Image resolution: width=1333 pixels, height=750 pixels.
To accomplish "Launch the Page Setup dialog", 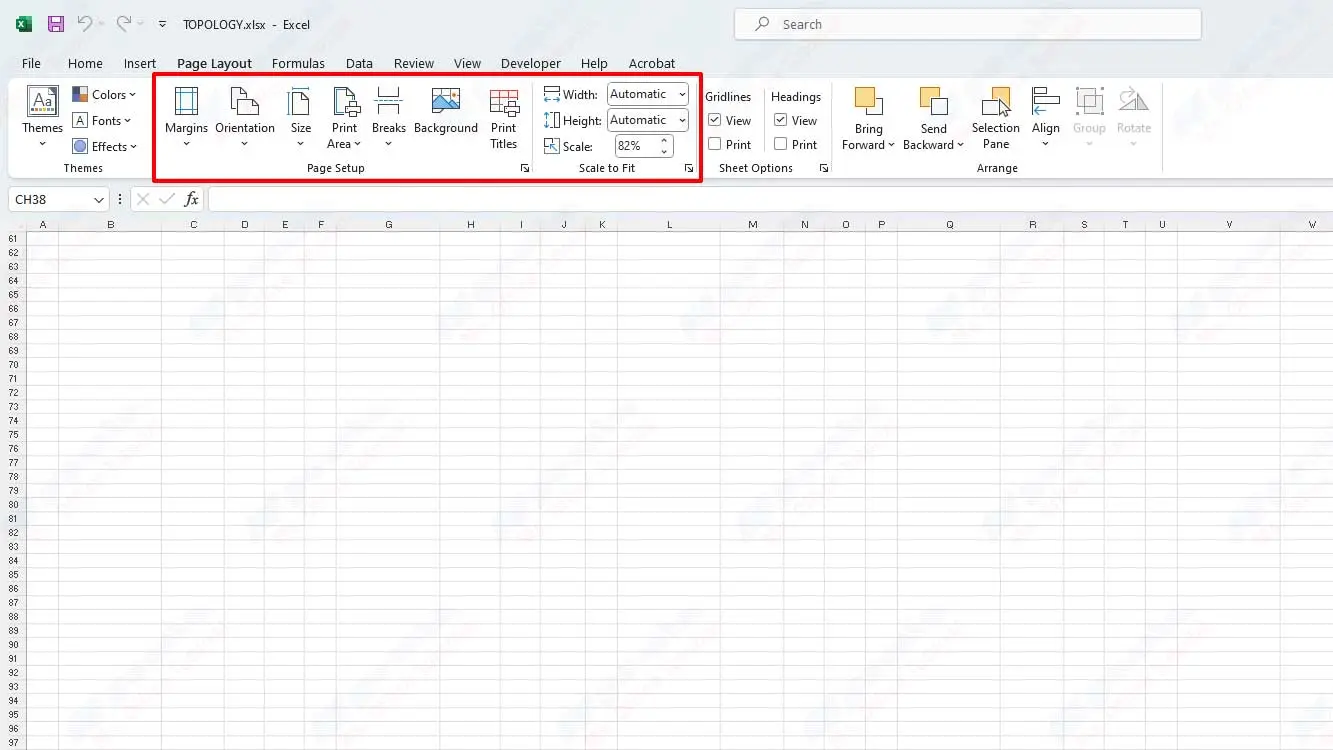I will tap(525, 169).
